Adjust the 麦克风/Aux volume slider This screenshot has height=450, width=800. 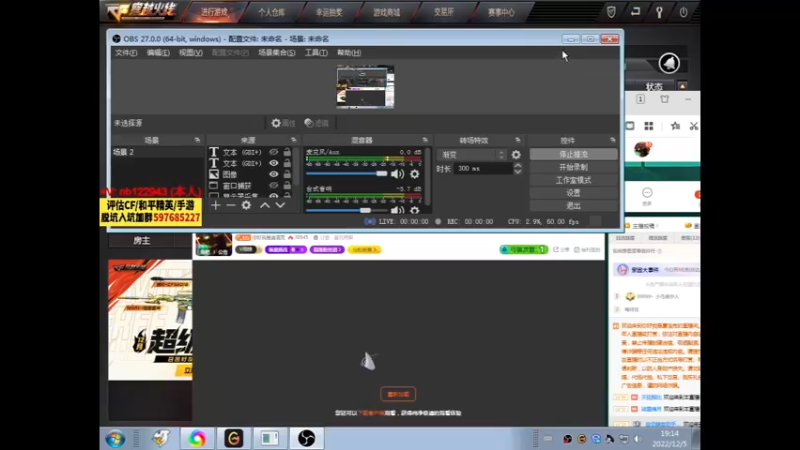coord(346,174)
